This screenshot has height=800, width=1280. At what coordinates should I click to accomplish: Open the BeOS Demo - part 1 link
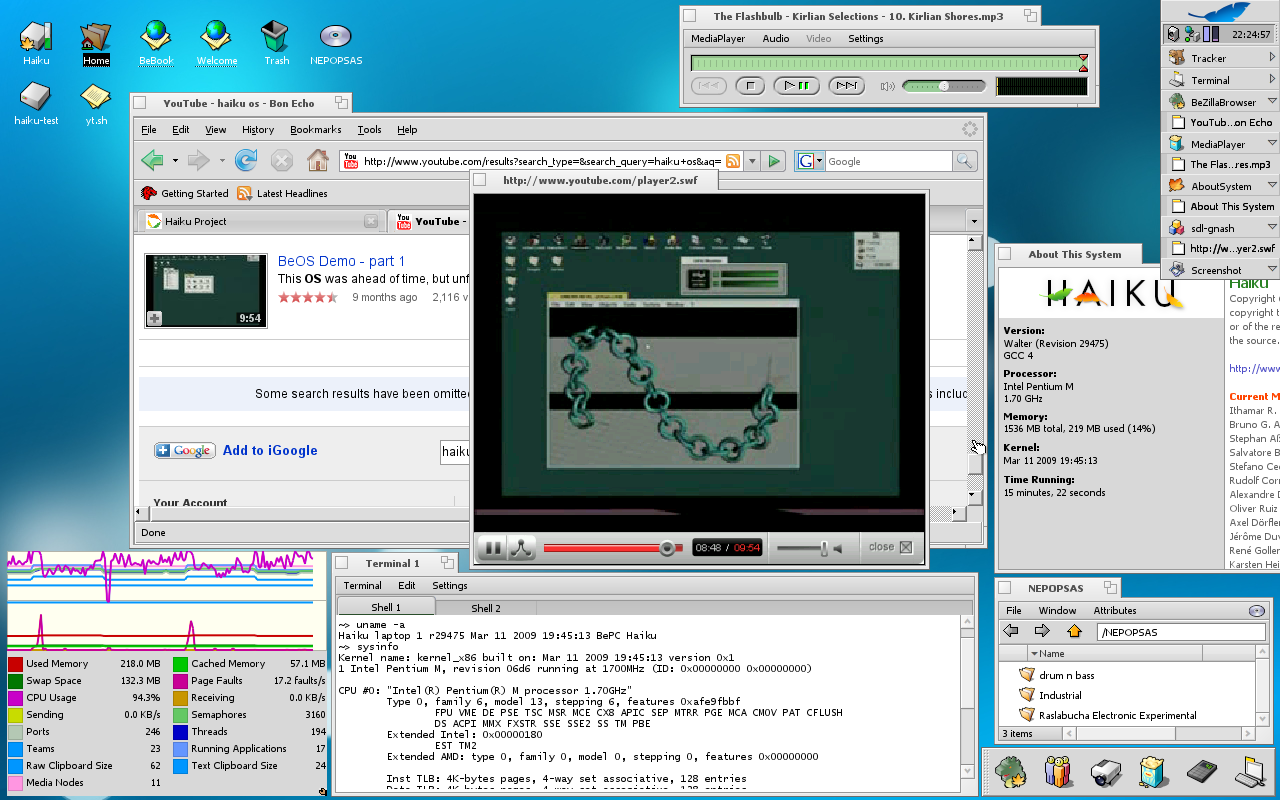click(341, 261)
